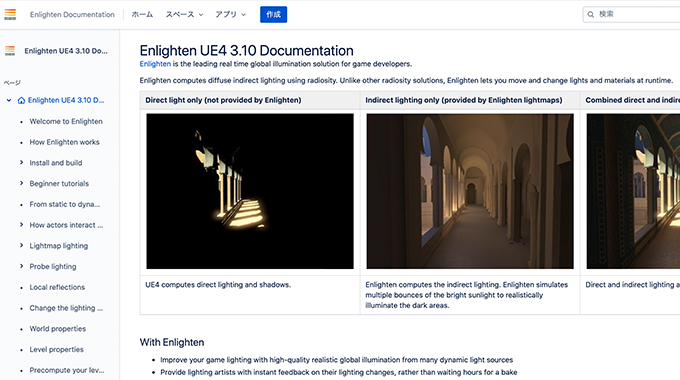Open How actors interact ... page
The height and width of the screenshot is (380, 680).
pos(66,225)
